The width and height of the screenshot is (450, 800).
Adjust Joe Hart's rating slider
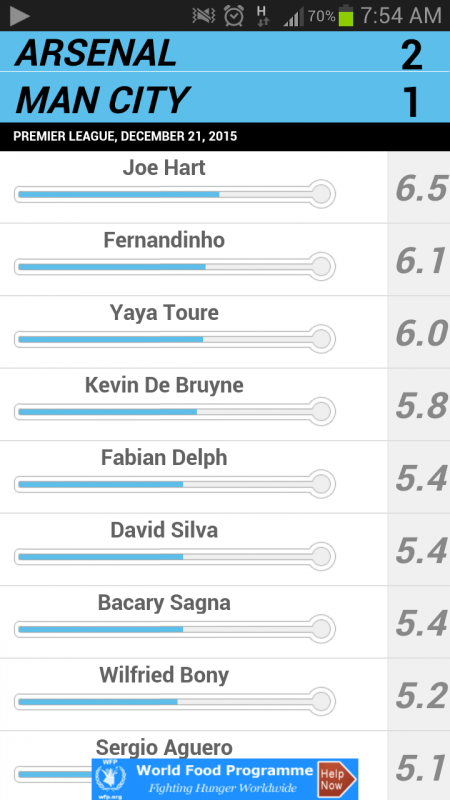click(174, 194)
